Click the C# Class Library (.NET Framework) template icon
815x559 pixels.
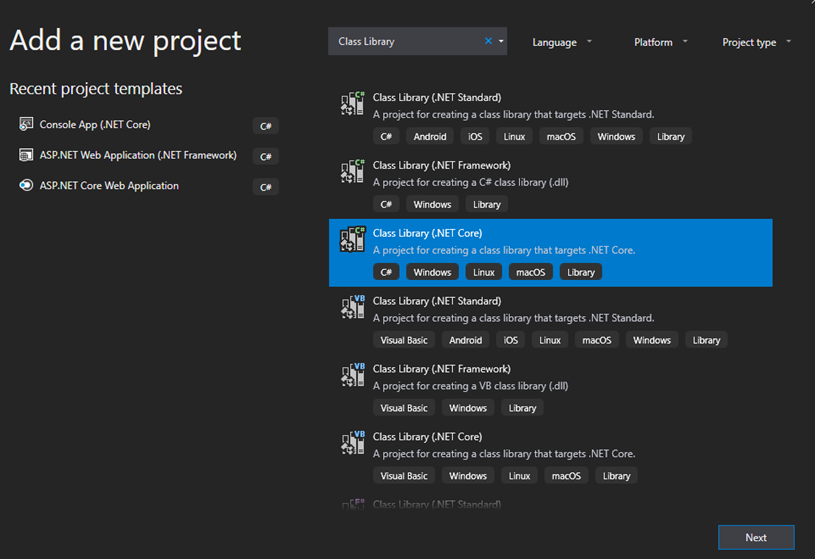click(x=352, y=171)
